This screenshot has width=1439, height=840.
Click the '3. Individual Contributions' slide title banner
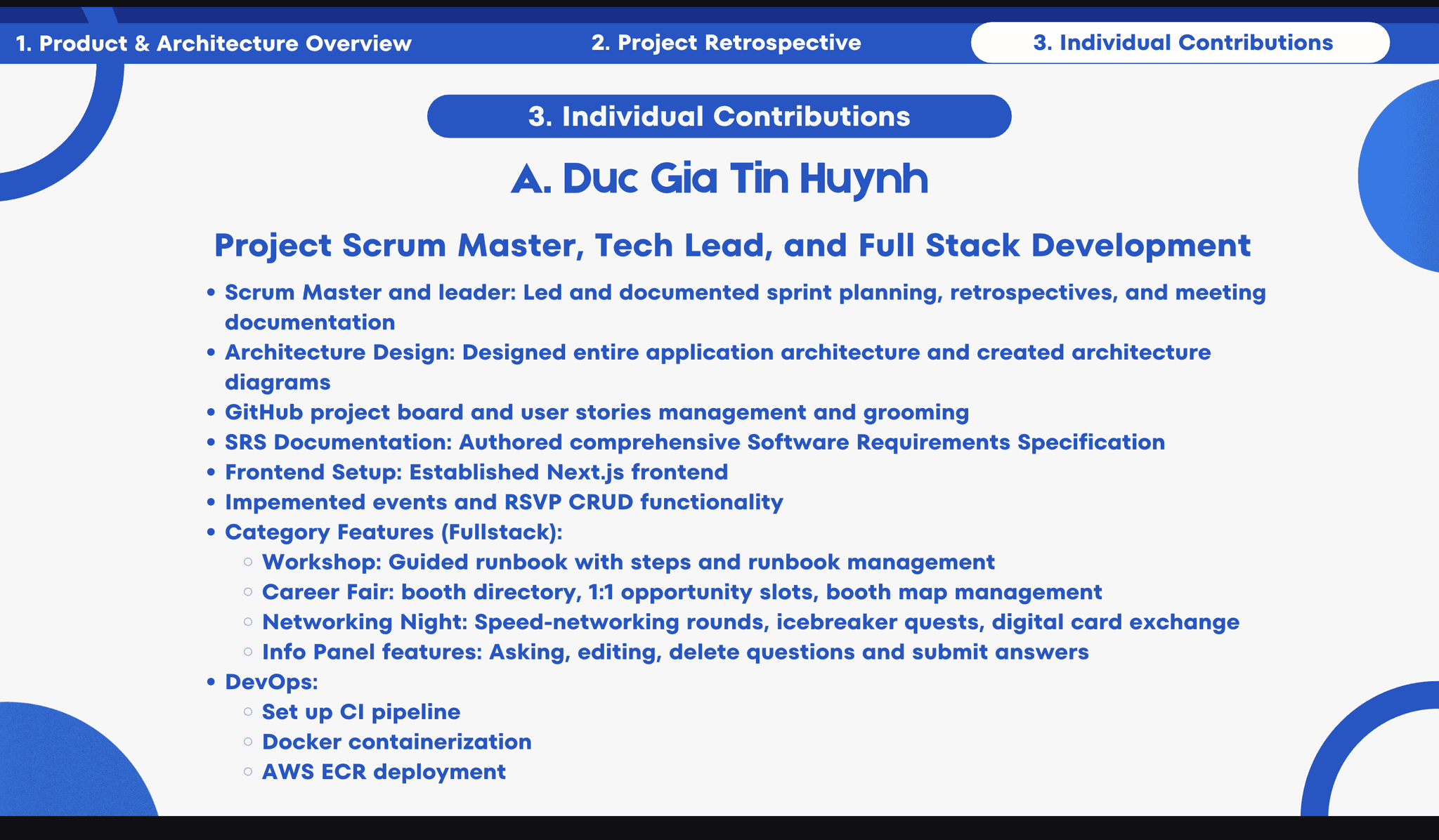(719, 116)
